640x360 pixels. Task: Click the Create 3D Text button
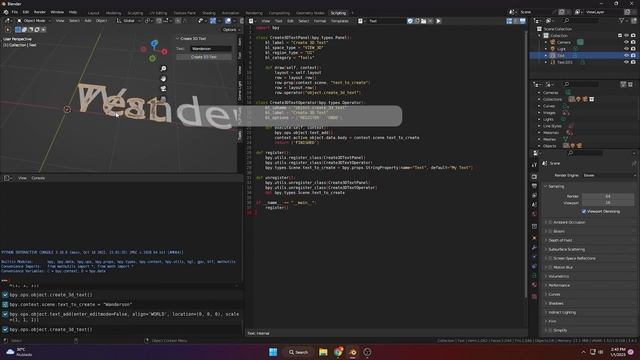[204, 57]
